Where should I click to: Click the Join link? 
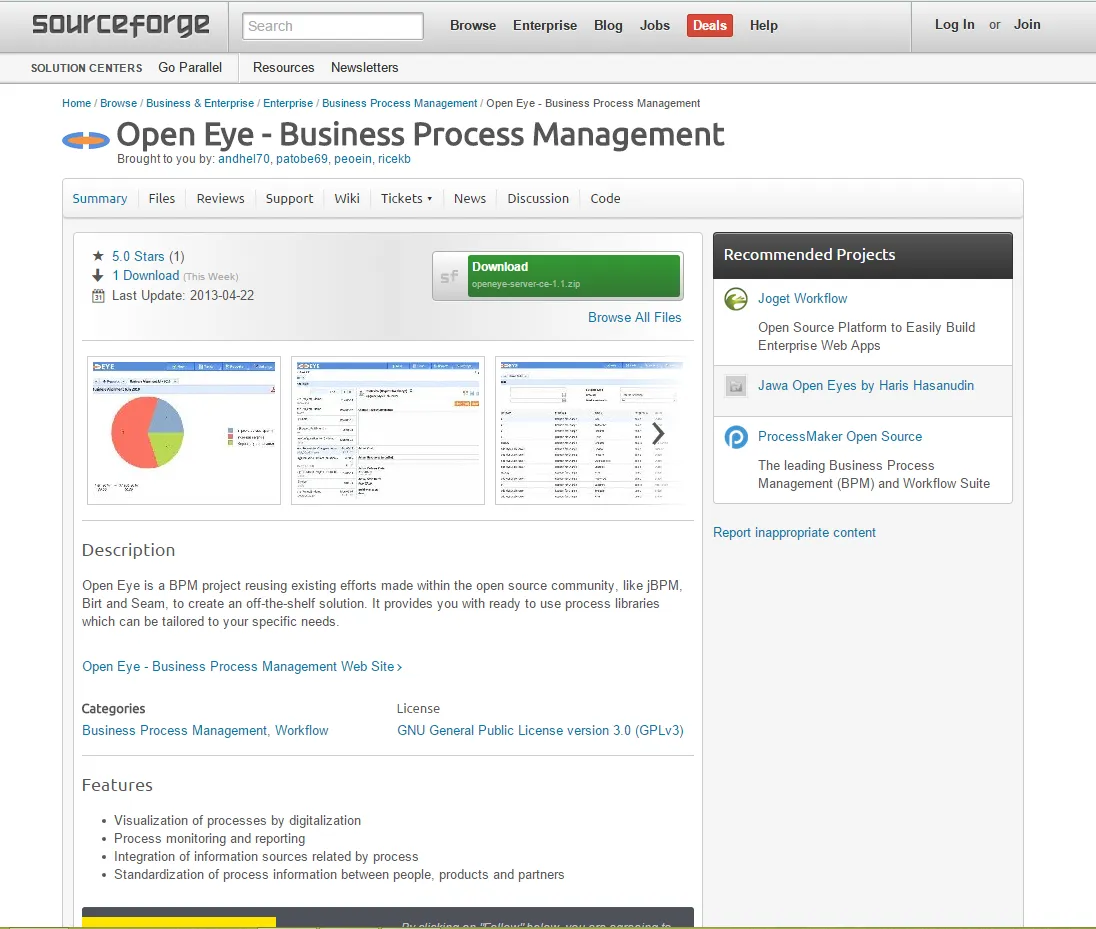coord(1028,24)
